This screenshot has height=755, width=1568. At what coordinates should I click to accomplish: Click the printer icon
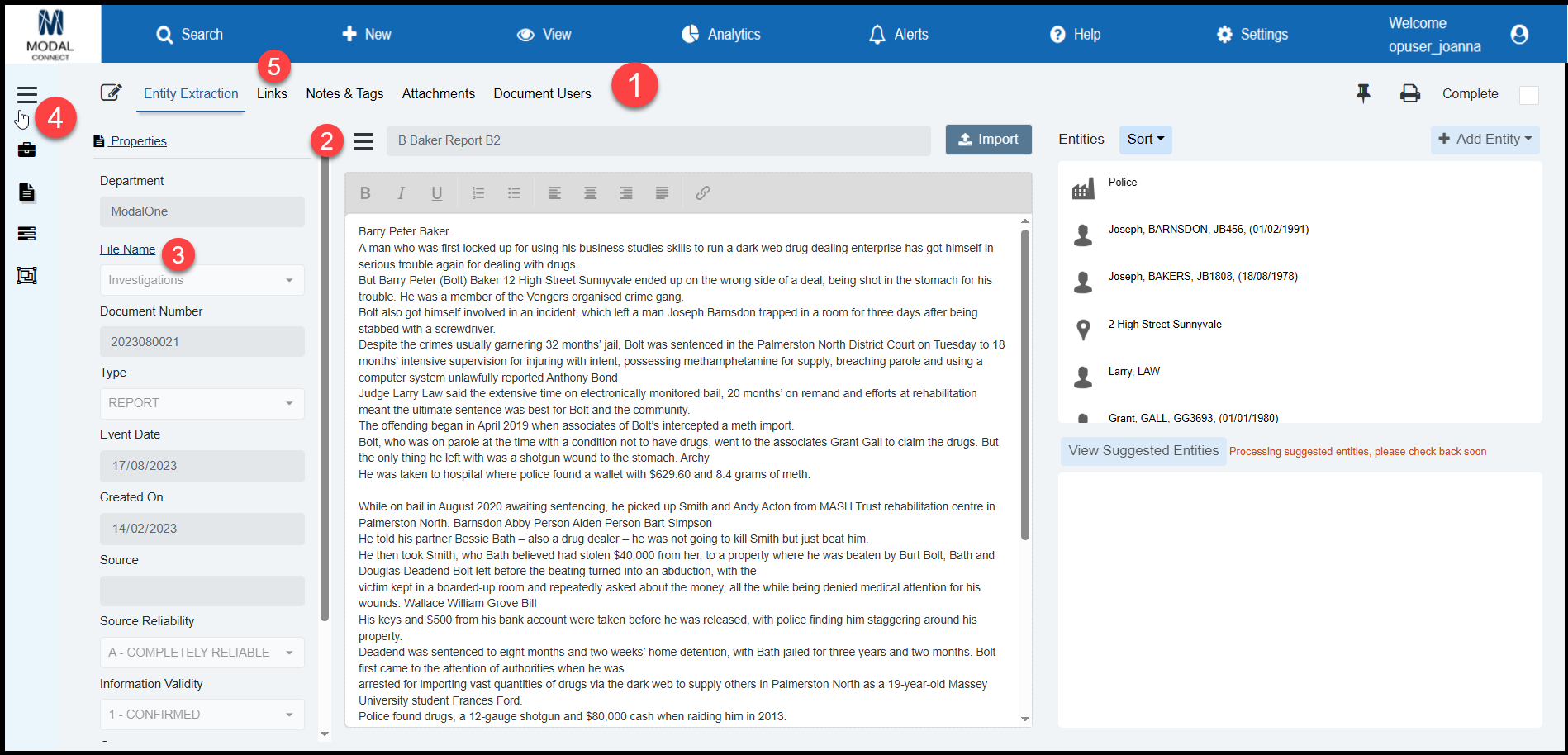coord(1409,93)
